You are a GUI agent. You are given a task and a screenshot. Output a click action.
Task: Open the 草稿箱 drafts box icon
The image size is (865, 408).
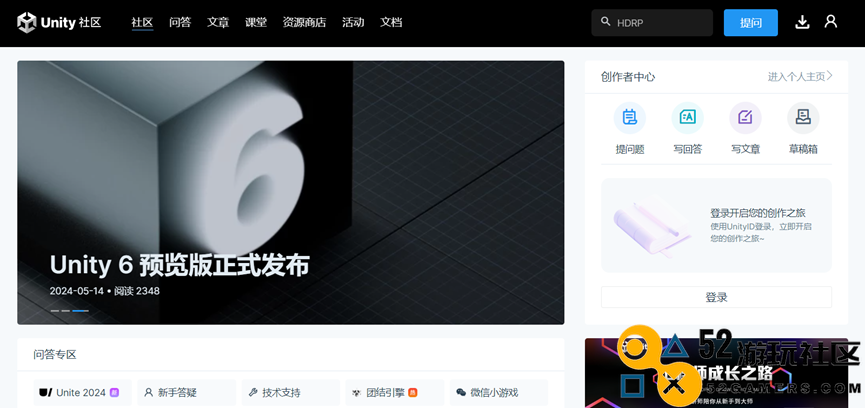tap(803, 117)
